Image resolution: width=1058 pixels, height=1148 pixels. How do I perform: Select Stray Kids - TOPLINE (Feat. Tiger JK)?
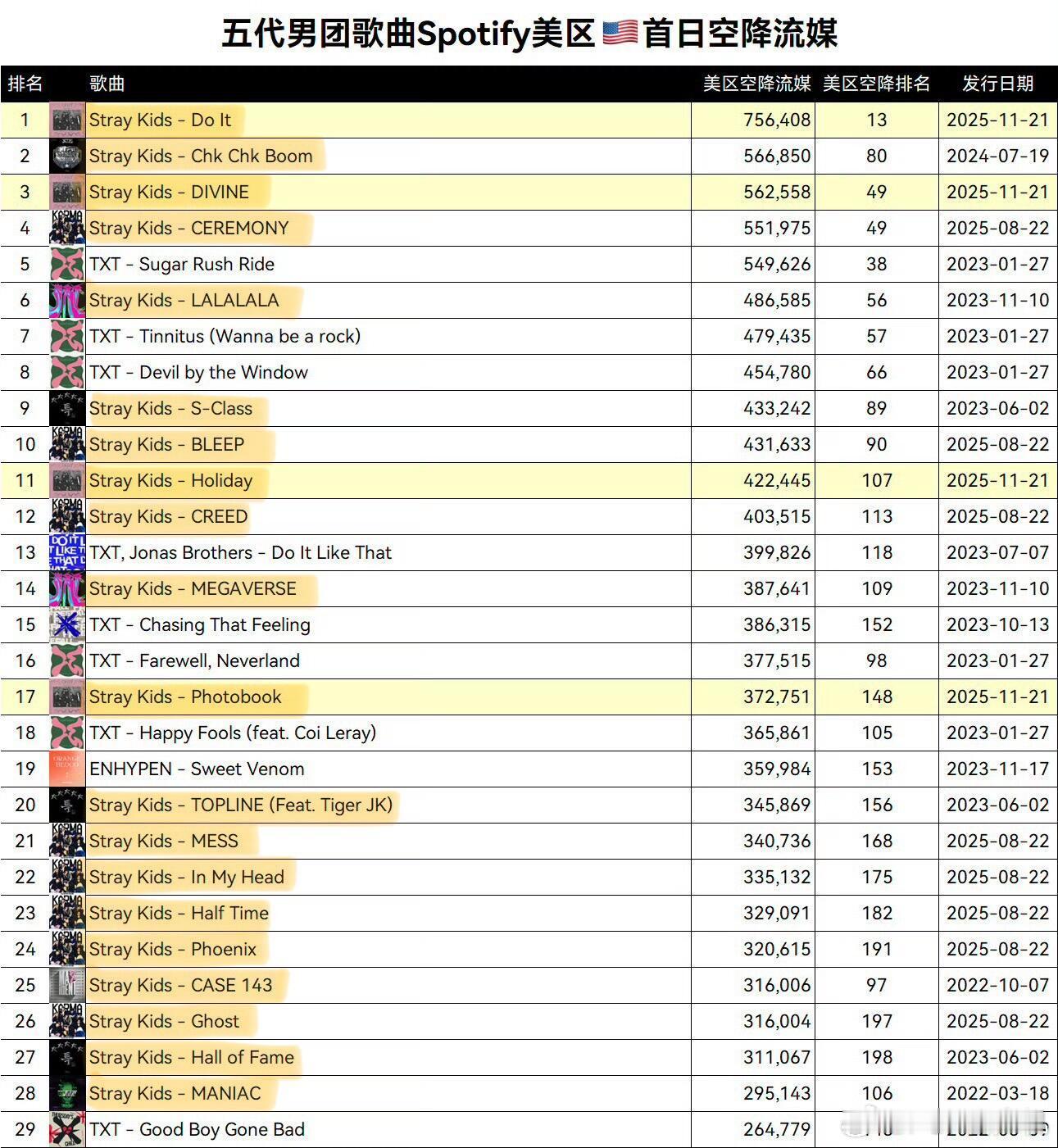(241, 805)
